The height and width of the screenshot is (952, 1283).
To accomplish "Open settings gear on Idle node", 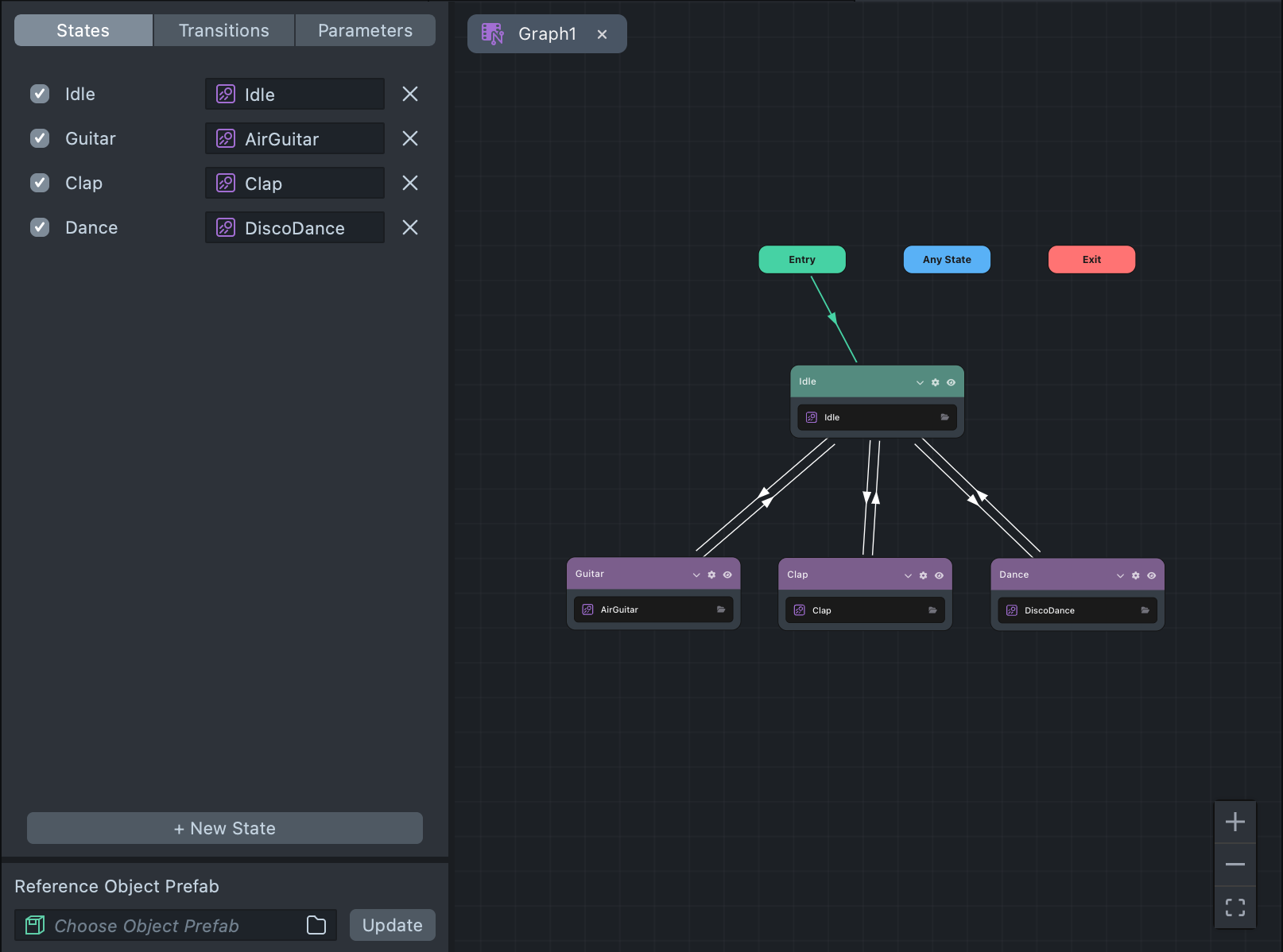I will pos(935,382).
